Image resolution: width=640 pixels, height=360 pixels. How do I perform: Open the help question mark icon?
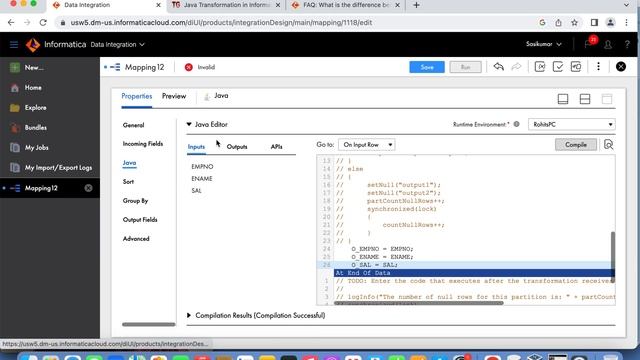tap(627, 44)
